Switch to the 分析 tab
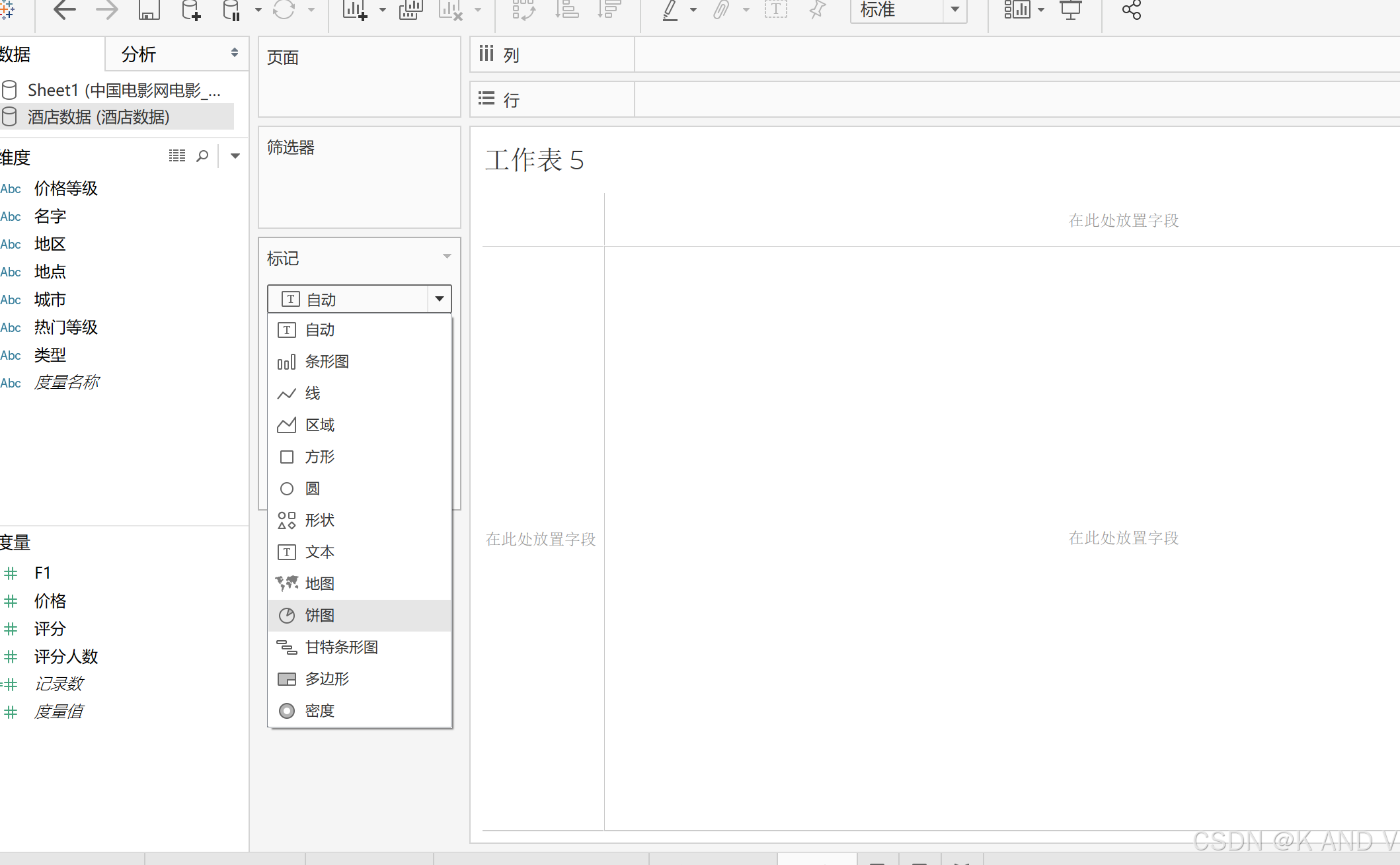1400x865 pixels. [139, 54]
